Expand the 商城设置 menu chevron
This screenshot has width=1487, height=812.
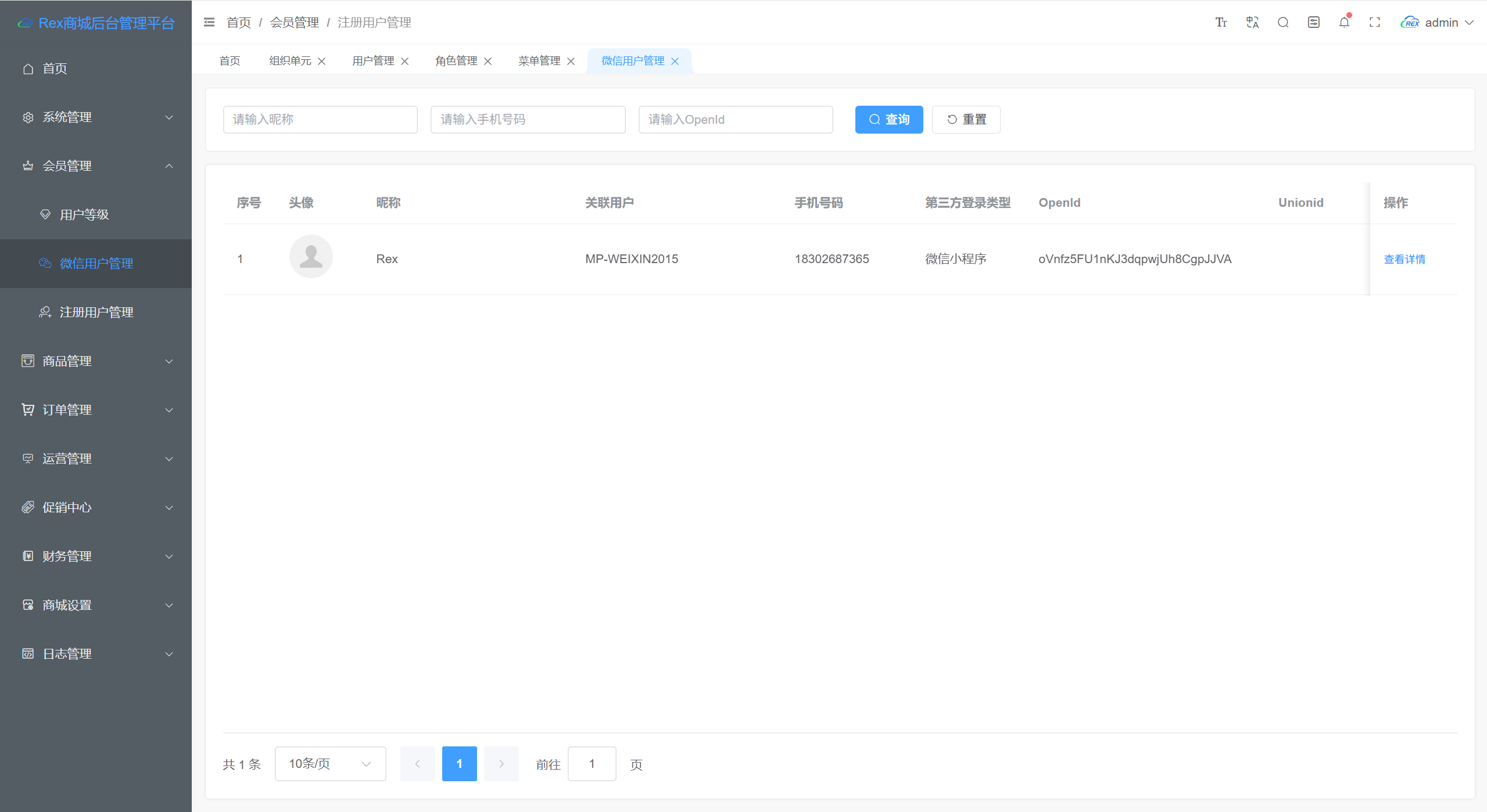click(x=169, y=605)
